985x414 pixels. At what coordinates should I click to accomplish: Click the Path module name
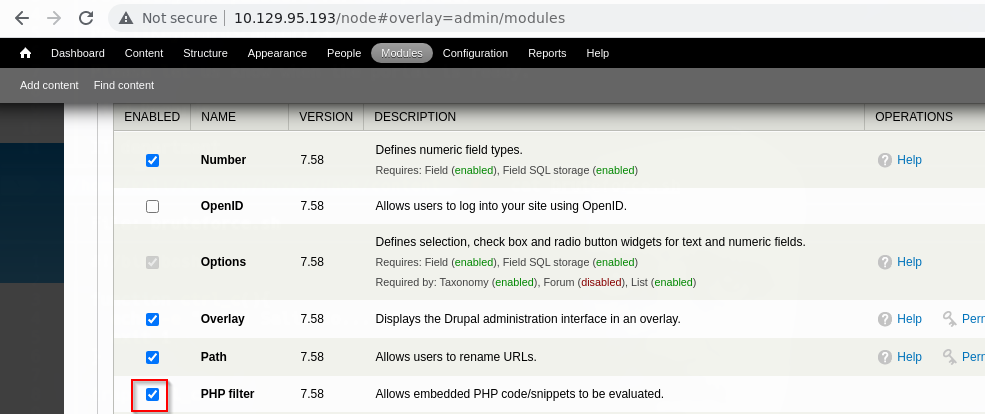214,357
